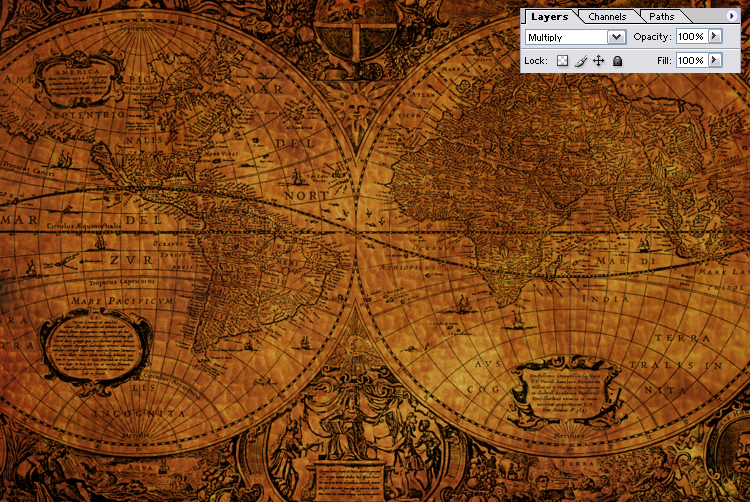Select the Layers tab

click(x=548, y=17)
